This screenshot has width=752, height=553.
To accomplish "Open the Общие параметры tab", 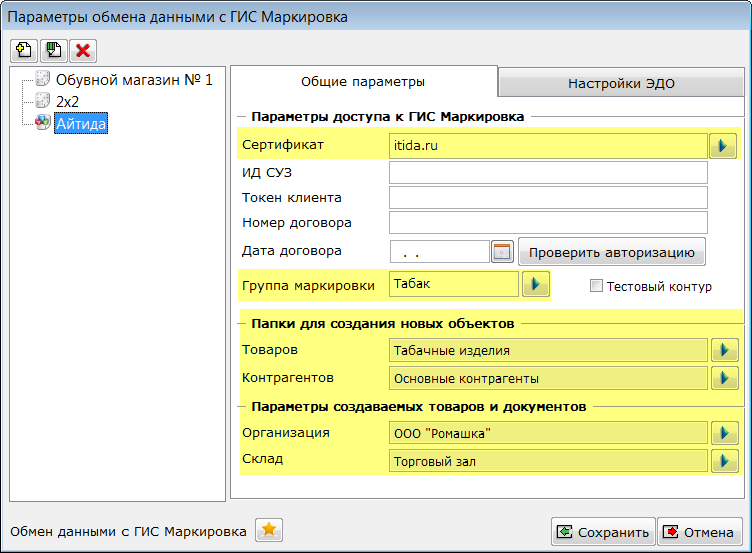I will 363,82.
